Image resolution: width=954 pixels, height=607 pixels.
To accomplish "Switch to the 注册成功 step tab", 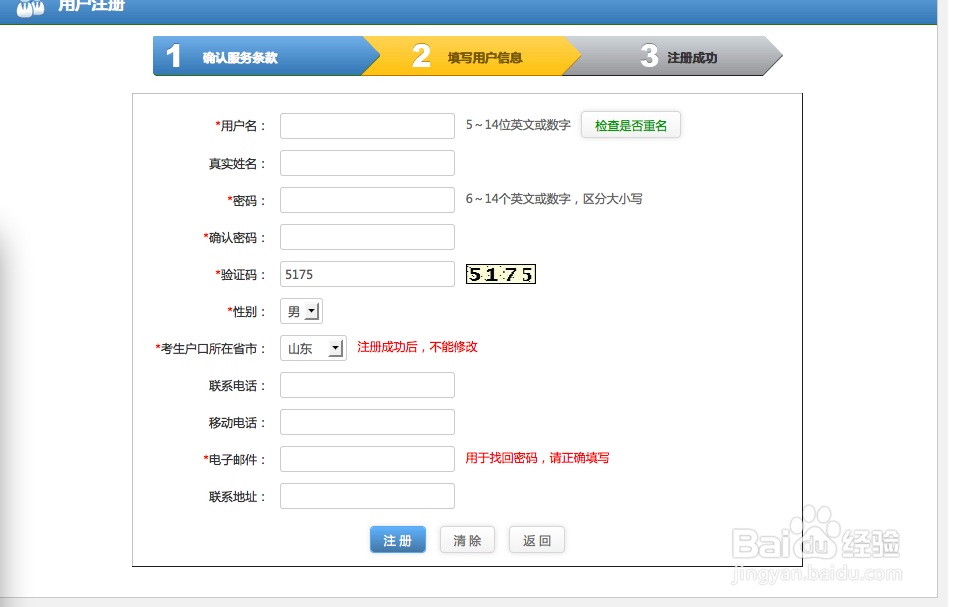I will click(x=690, y=56).
